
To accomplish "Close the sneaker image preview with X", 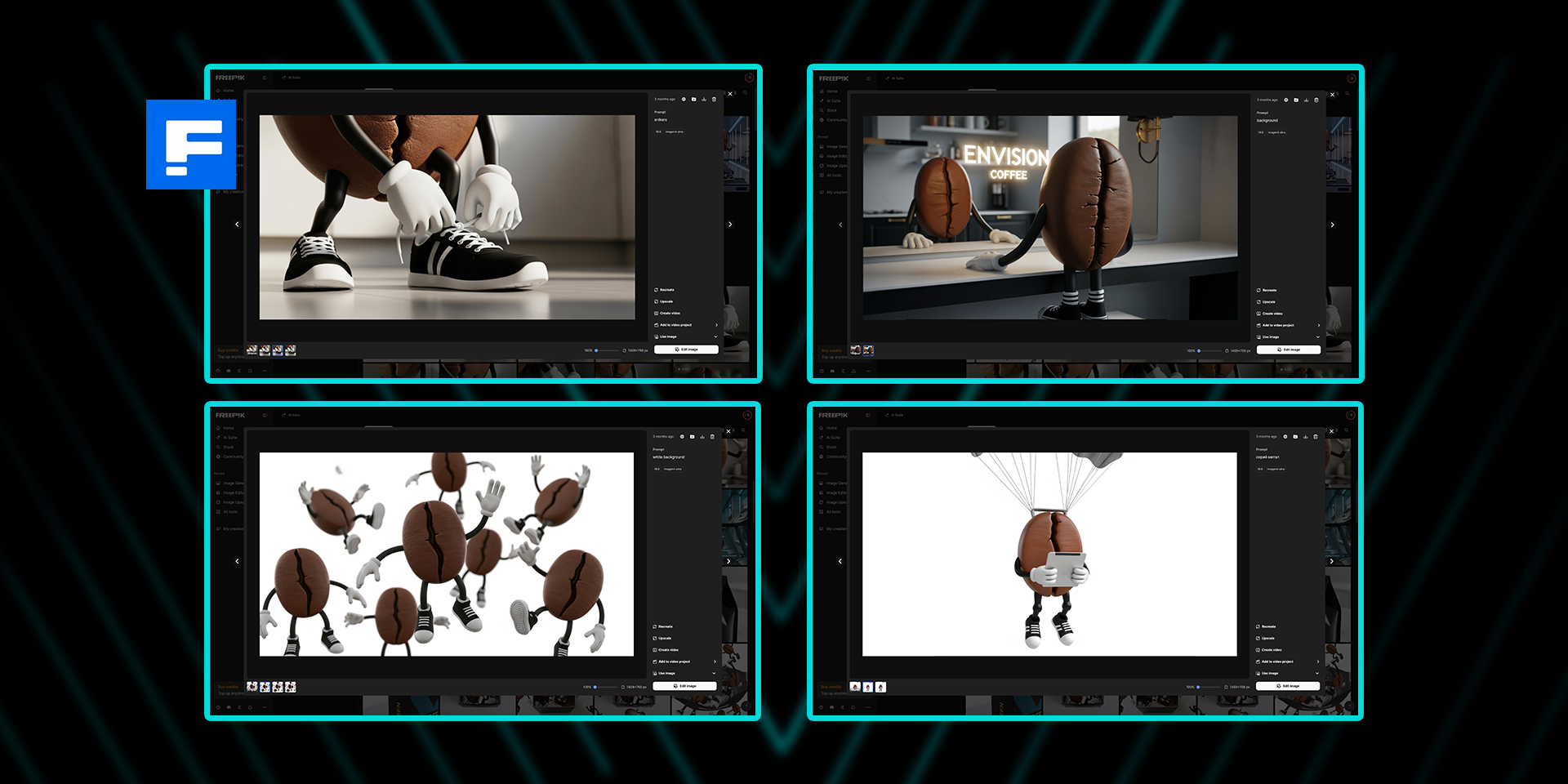I will click(730, 94).
